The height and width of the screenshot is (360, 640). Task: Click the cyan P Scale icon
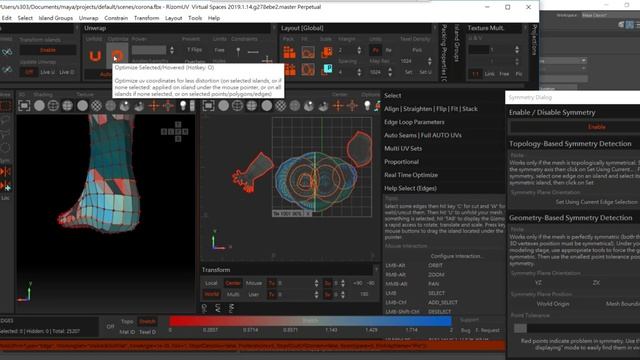327,69
